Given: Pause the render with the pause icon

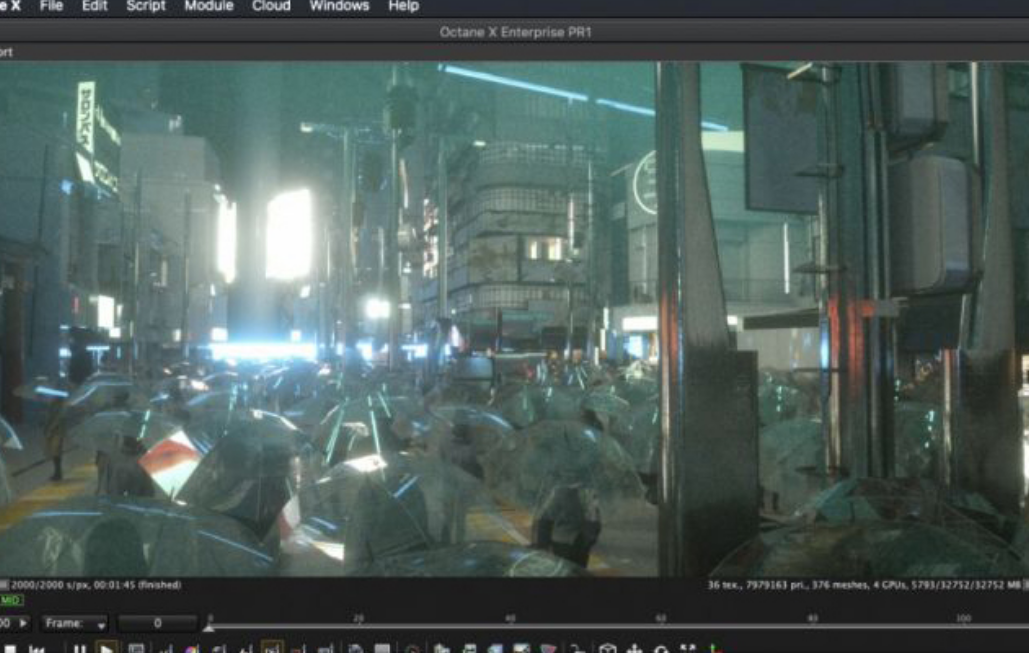Looking at the screenshot, I should click(79, 649).
